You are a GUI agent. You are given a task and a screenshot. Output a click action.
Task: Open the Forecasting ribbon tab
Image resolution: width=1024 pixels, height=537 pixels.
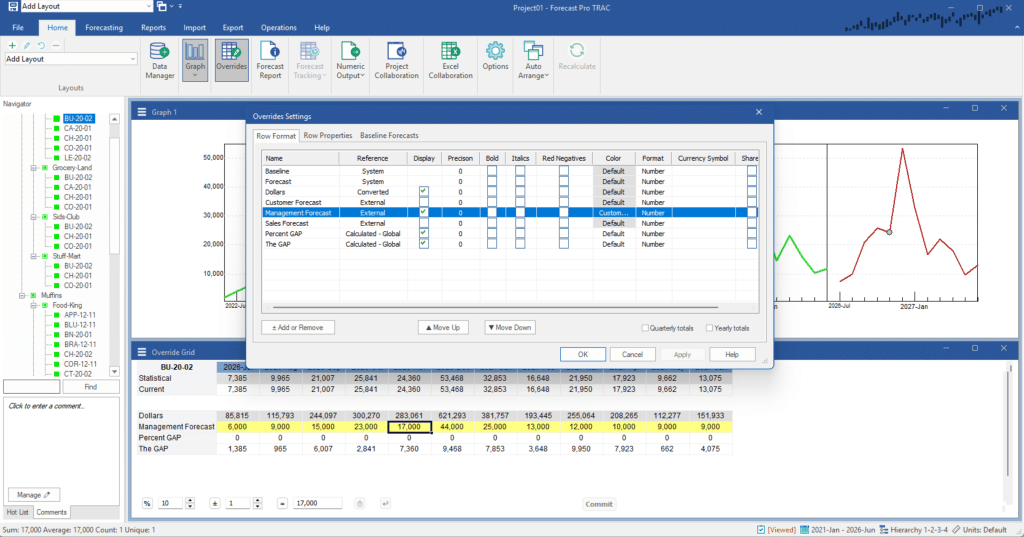tap(105, 28)
